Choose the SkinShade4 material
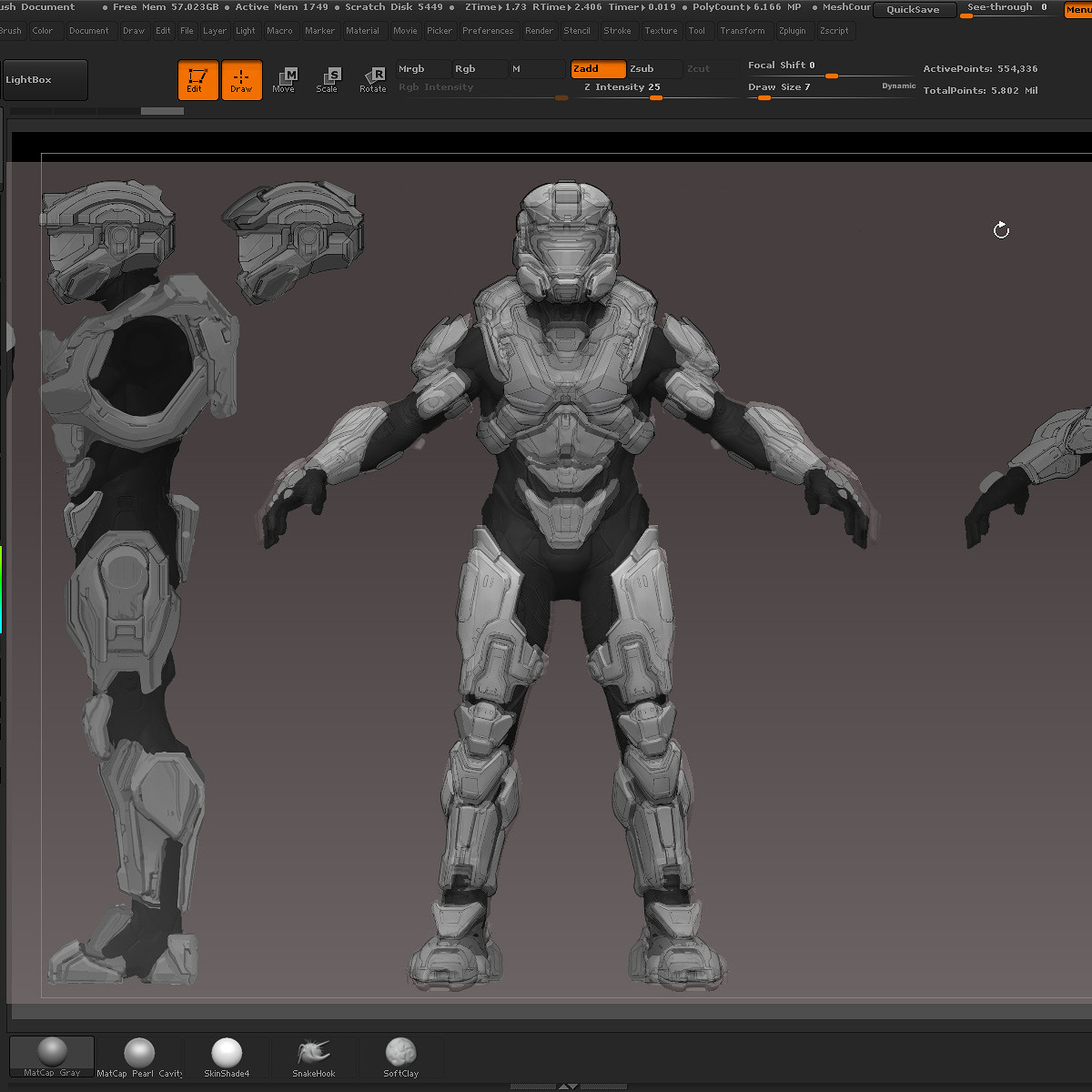Image resolution: width=1092 pixels, height=1092 pixels. [227, 1057]
